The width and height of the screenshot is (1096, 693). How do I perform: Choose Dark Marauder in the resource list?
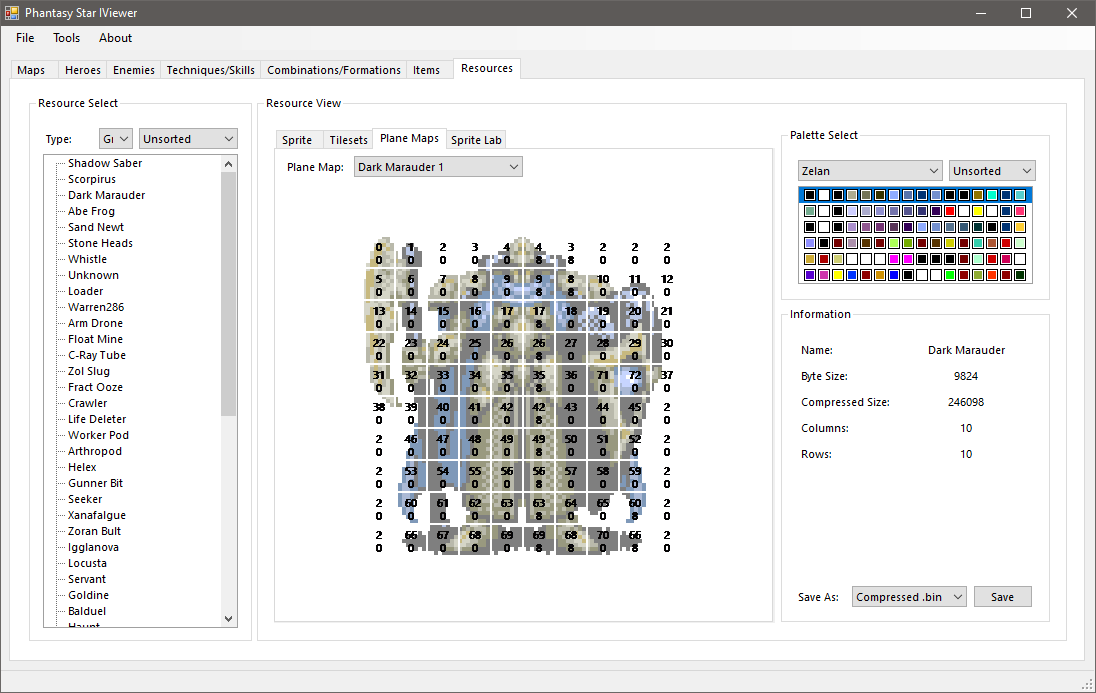pos(106,195)
